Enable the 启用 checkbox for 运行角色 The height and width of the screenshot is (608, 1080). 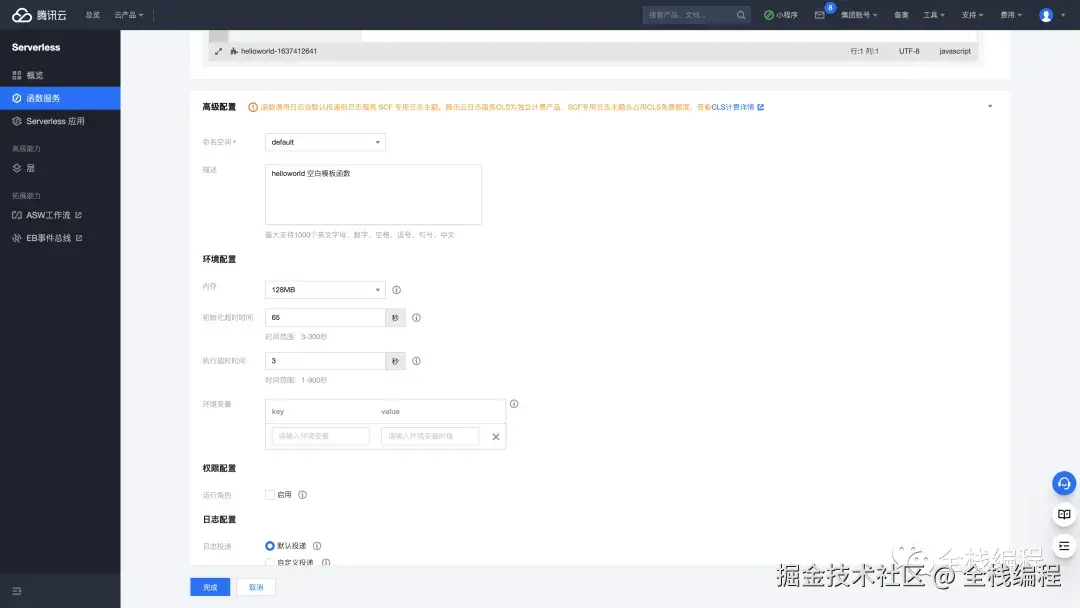click(x=269, y=494)
